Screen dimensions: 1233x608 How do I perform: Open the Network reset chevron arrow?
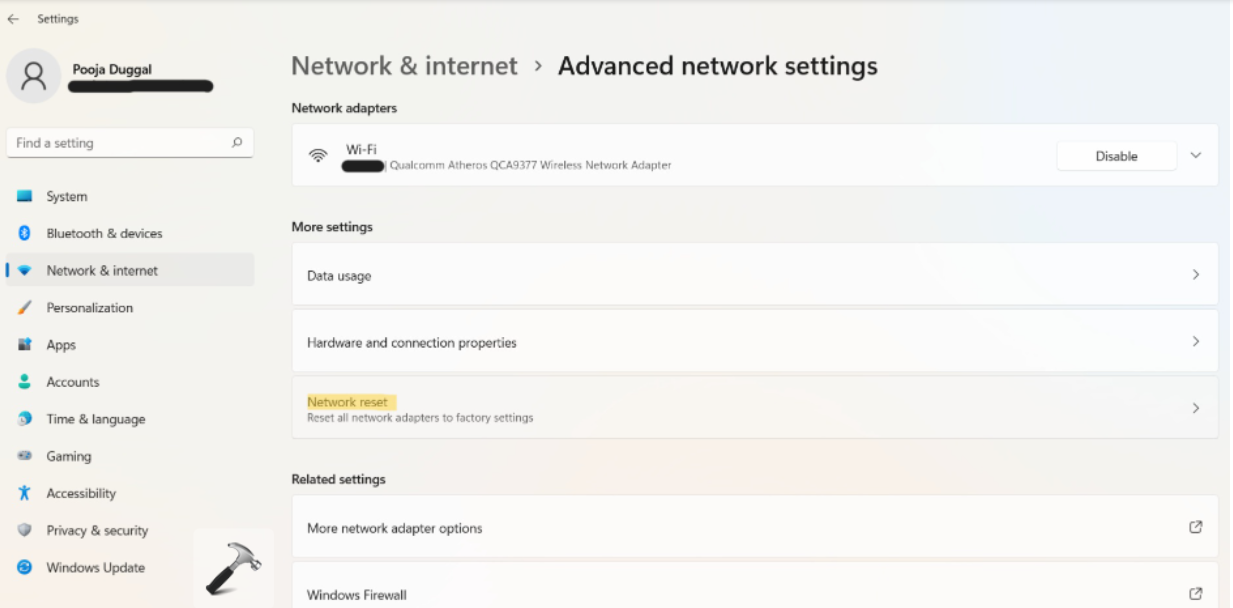(1195, 408)
